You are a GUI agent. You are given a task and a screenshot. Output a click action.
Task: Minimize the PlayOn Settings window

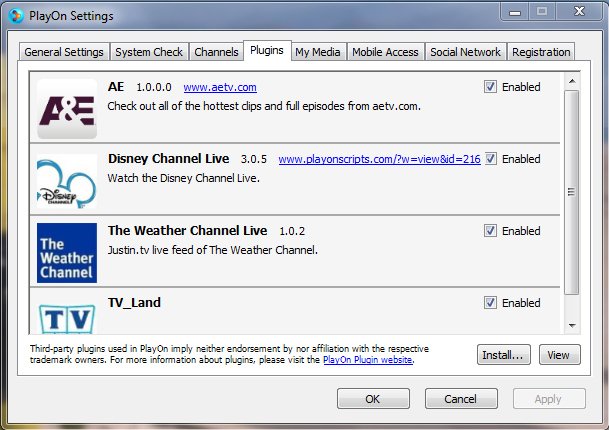[515, 12]
